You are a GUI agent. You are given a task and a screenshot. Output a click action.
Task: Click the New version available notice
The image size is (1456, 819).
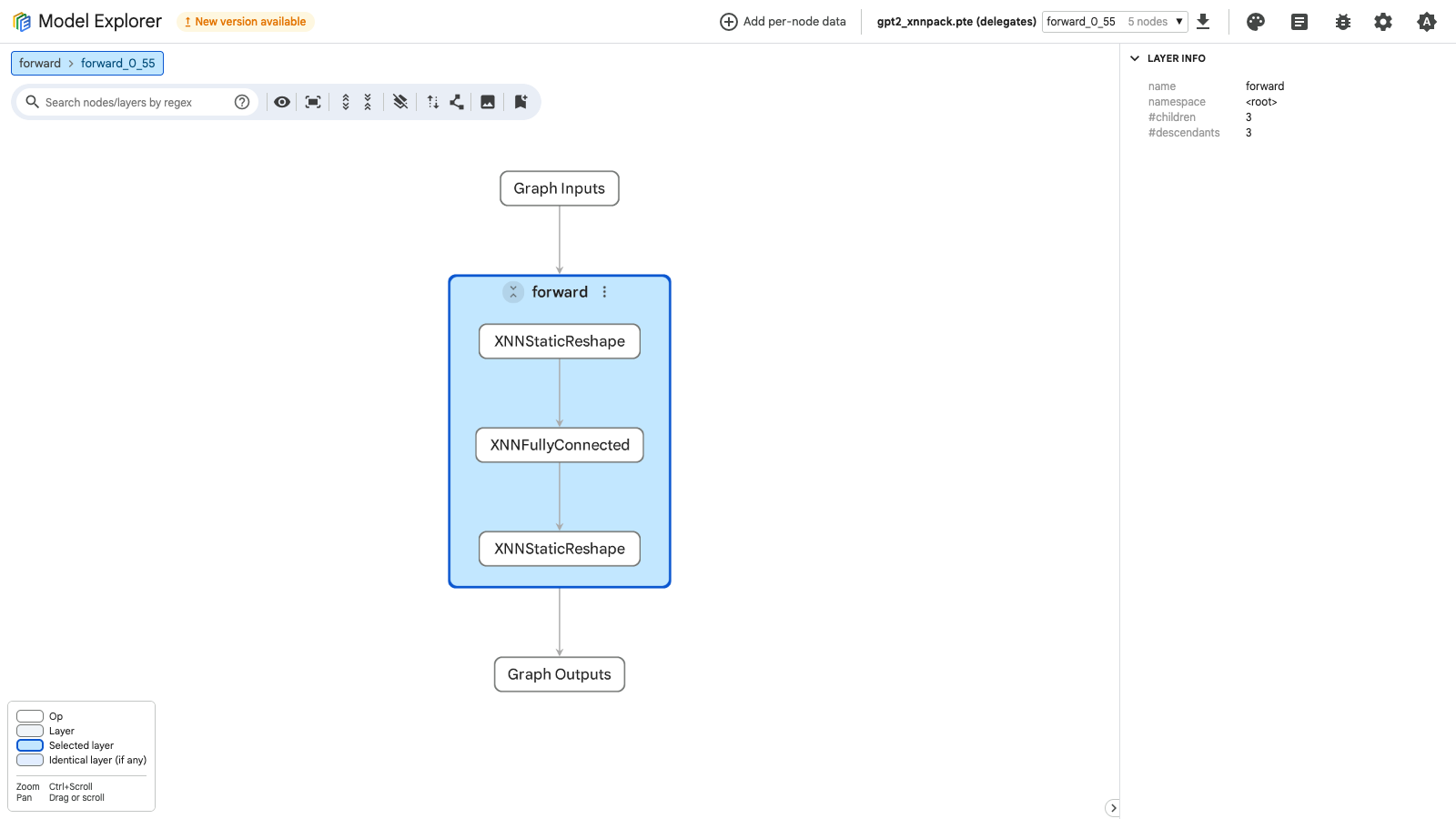click(245, 22)
